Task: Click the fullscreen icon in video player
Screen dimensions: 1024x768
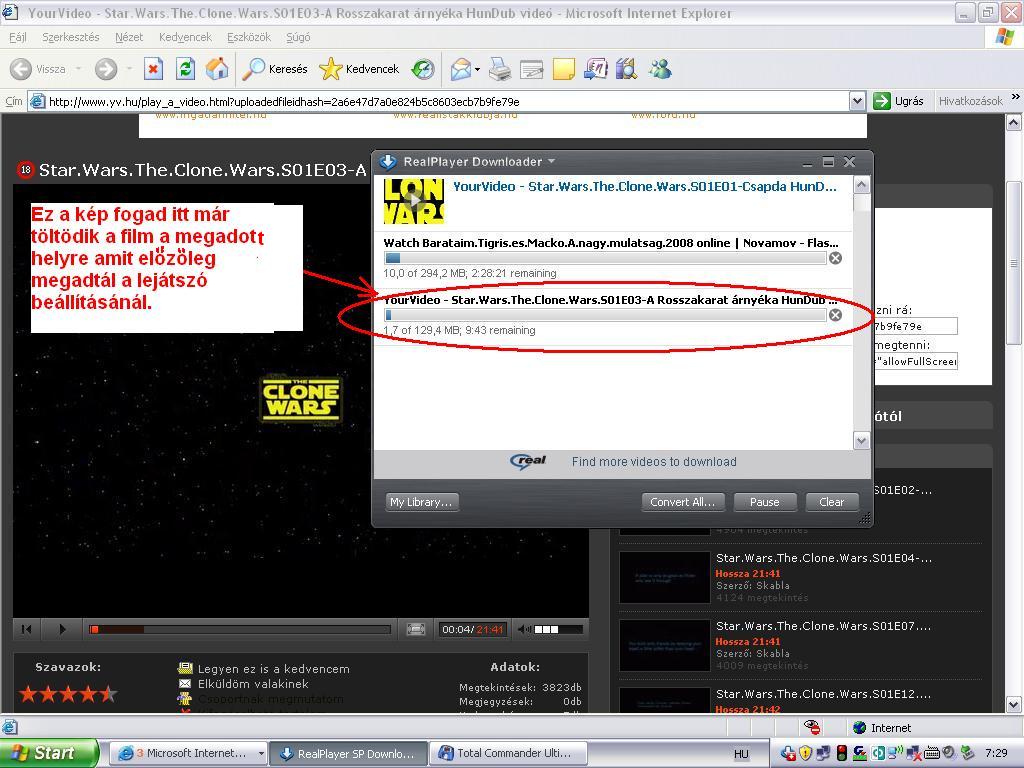Action: tap(416, 629)
